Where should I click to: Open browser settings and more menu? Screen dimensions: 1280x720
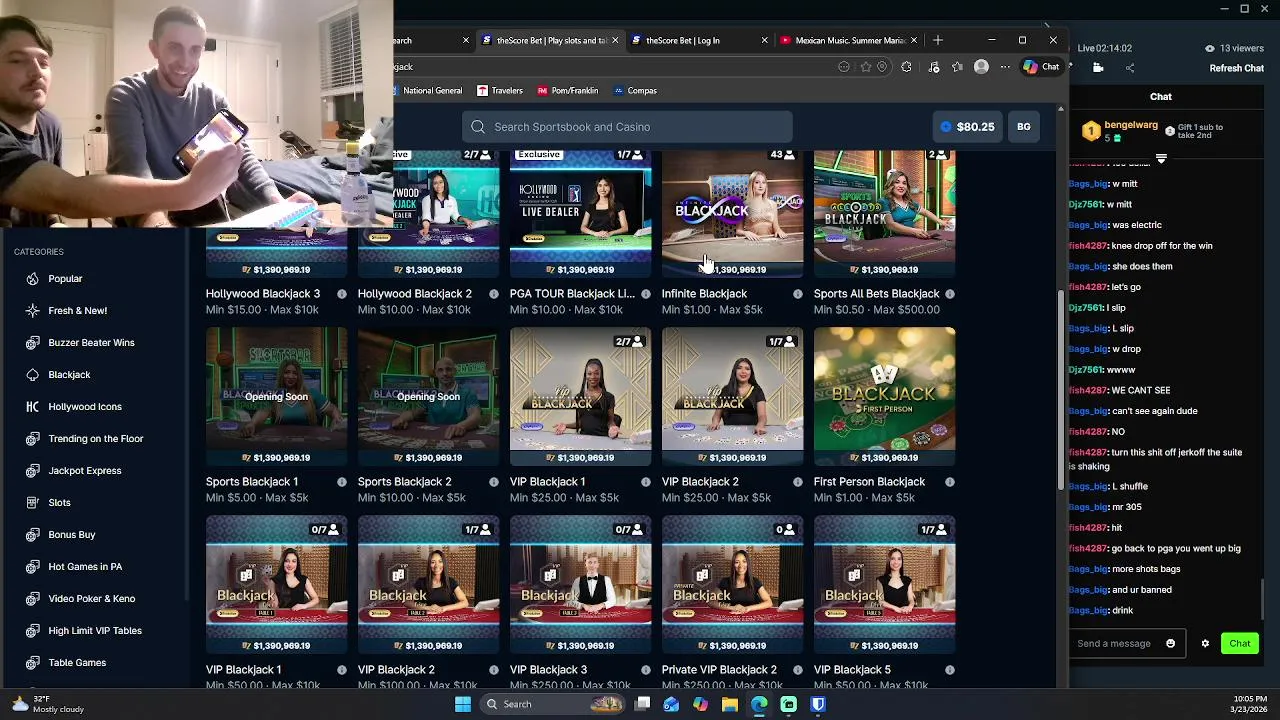pyautogui.click(x=1007, y=67)
